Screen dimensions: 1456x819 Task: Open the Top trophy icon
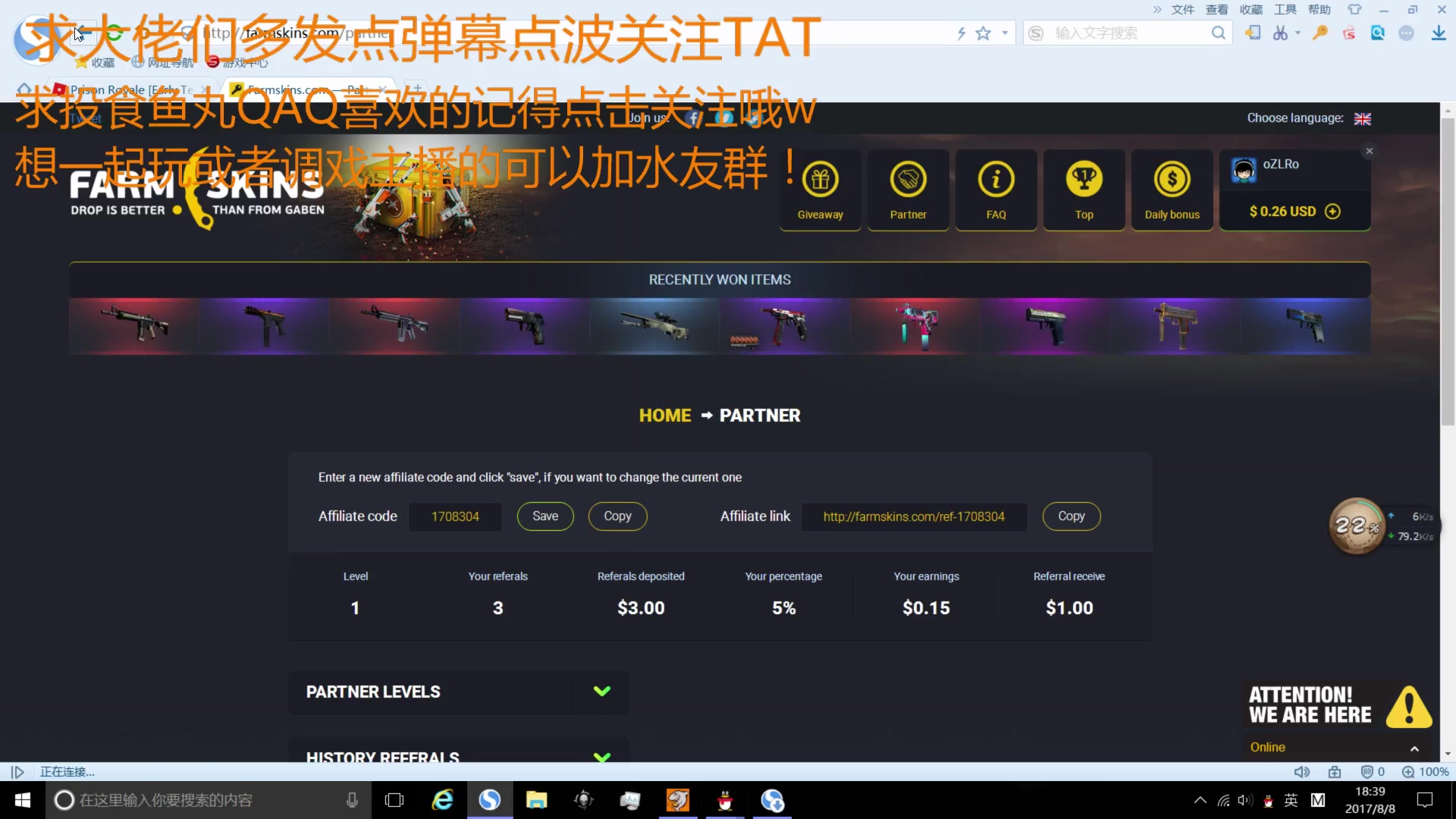(x=1084, y=190)
